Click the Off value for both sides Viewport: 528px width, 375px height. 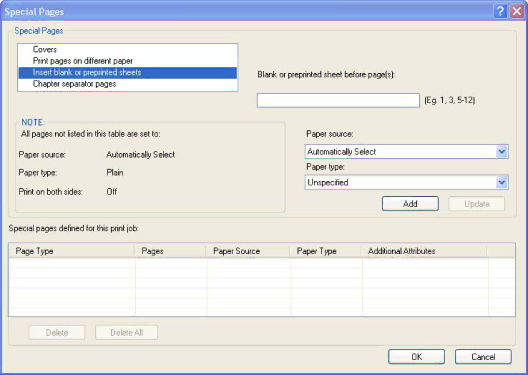[111, 192]
